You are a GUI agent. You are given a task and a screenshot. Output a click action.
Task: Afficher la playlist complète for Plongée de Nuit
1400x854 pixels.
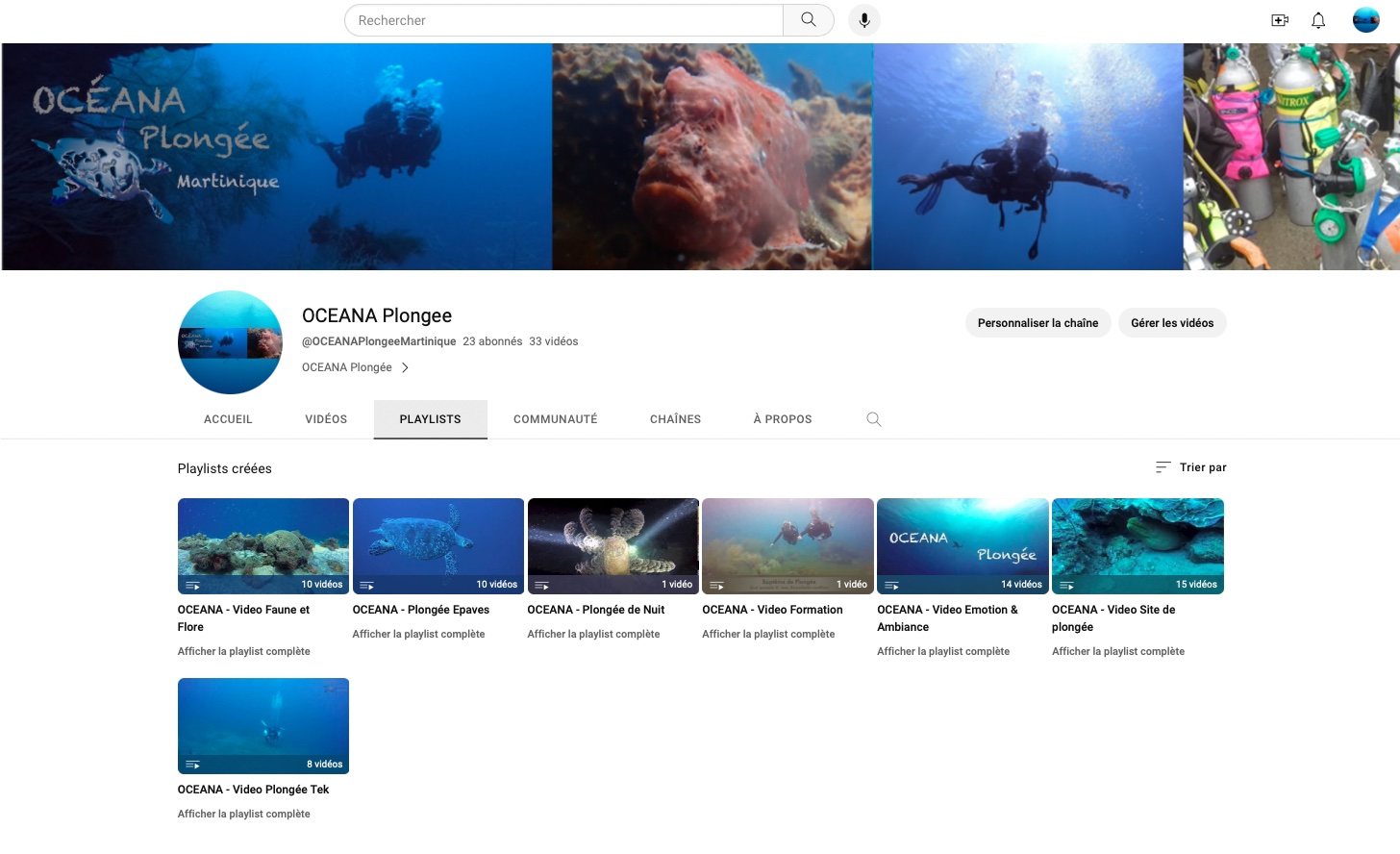tap(594, 634)
